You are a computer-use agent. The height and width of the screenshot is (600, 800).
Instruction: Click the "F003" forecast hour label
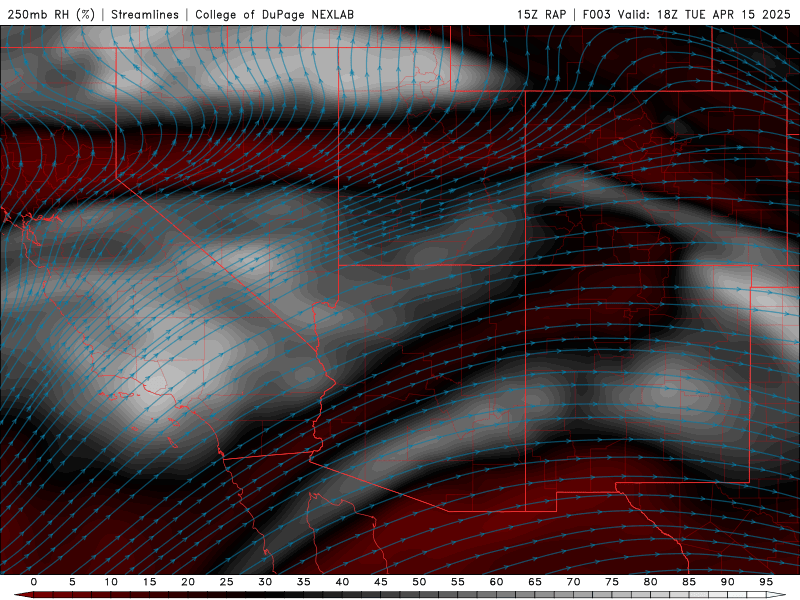pos(598,14)
